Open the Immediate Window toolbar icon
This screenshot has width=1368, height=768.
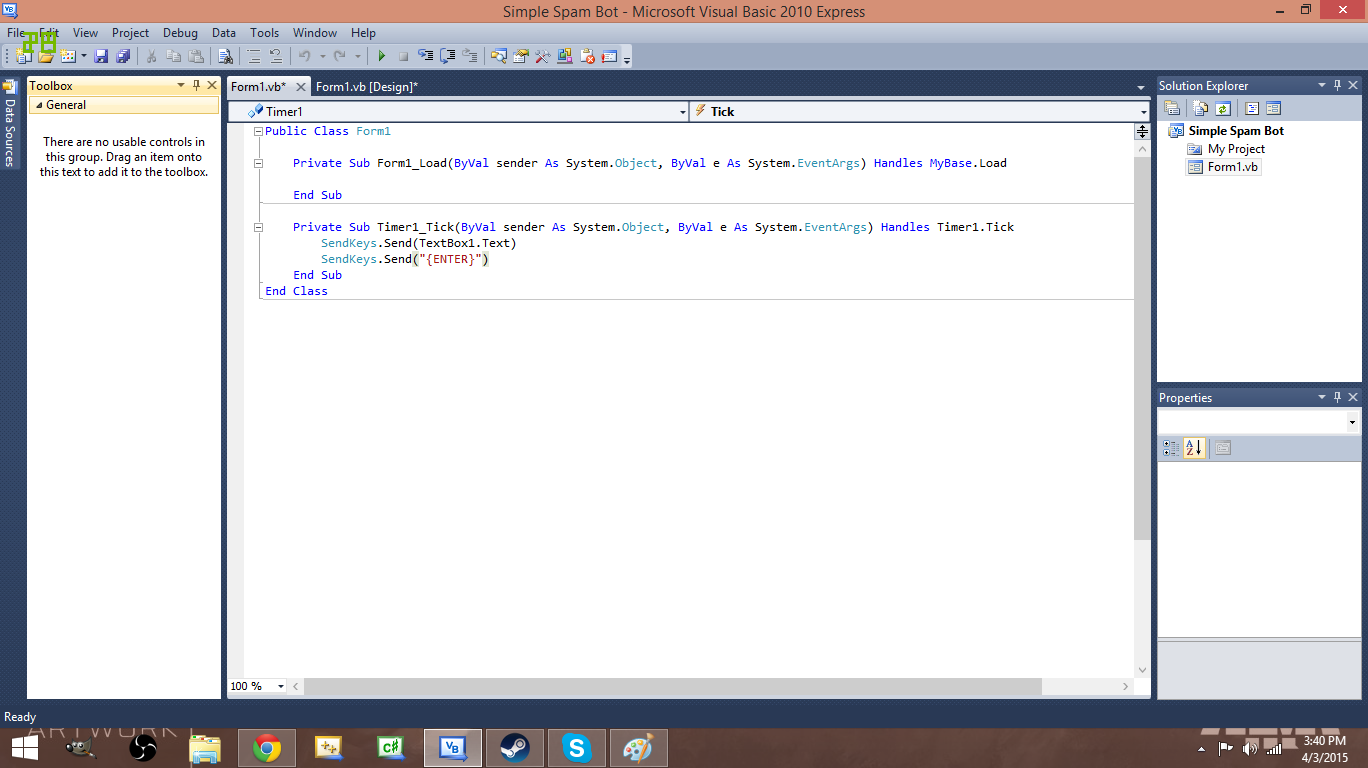(x=609, y=56)
